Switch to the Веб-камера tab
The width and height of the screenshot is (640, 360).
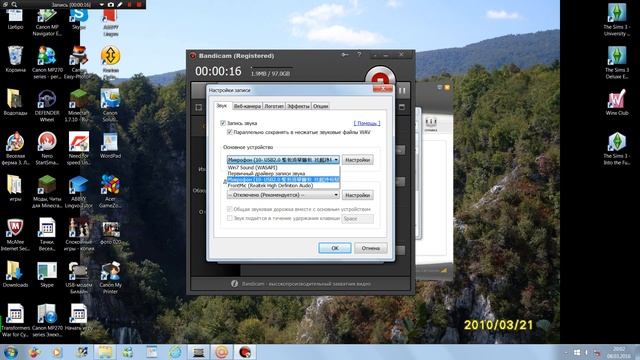click(x=247, y=106)
